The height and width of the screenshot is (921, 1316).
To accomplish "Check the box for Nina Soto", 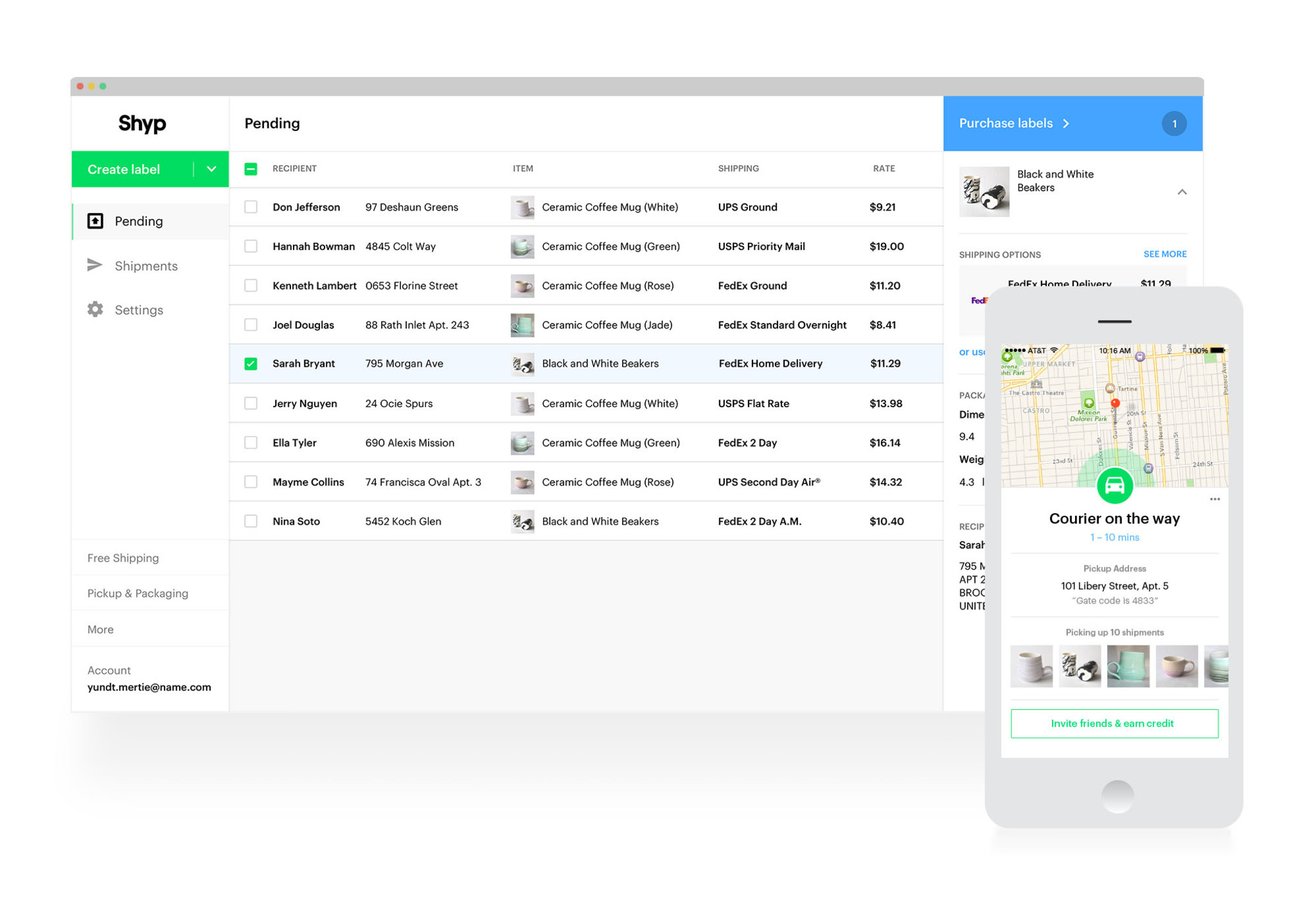I will pos(251,521).
